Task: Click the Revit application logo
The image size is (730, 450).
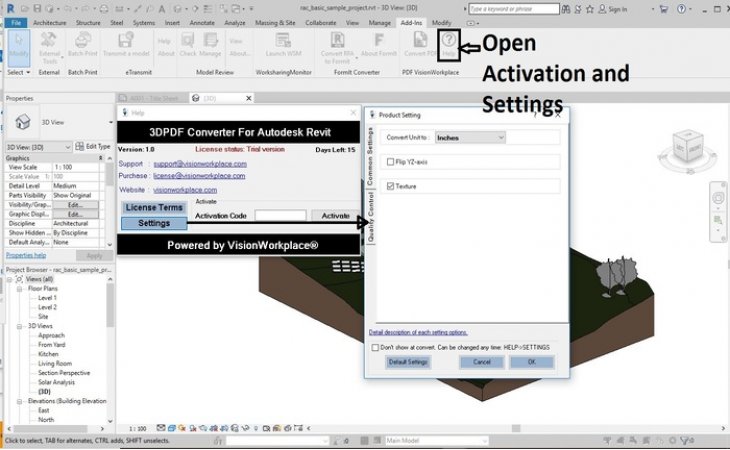Action: pos(10,8)
